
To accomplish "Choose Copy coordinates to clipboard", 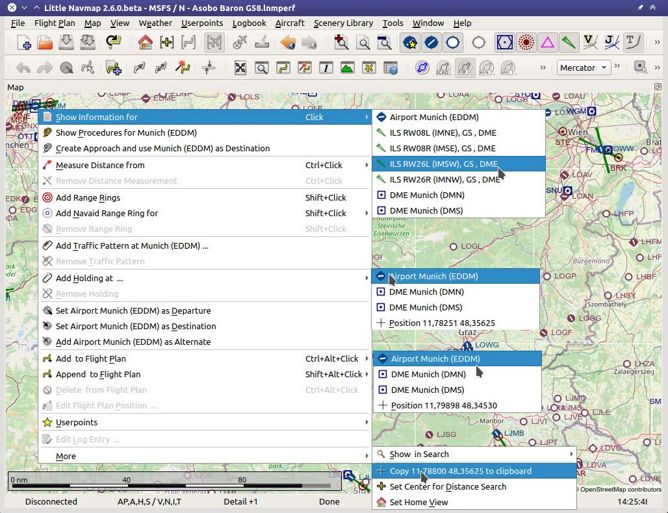I will [x=474, y=471].
